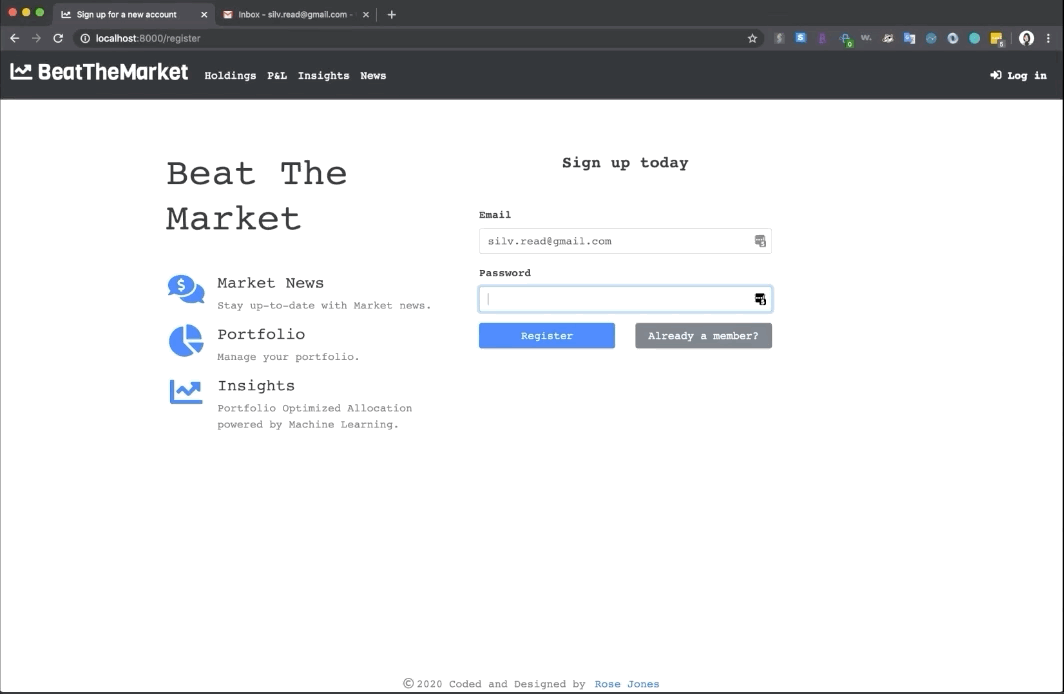Click the Market News chat bubble icon
Screen dimensions: 1064x694
[186, 289]
